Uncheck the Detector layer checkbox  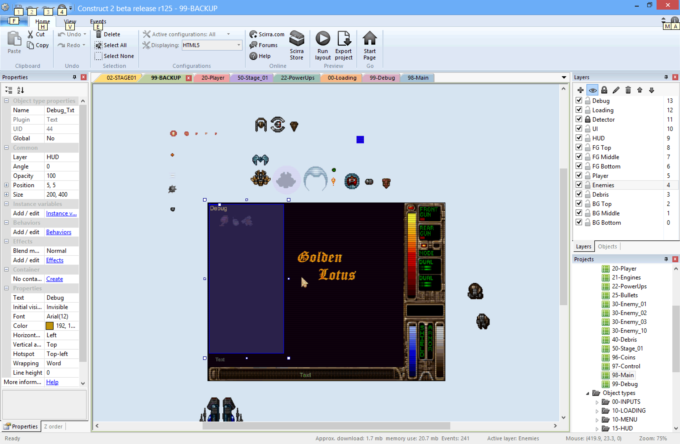click(x=579, y=119)
